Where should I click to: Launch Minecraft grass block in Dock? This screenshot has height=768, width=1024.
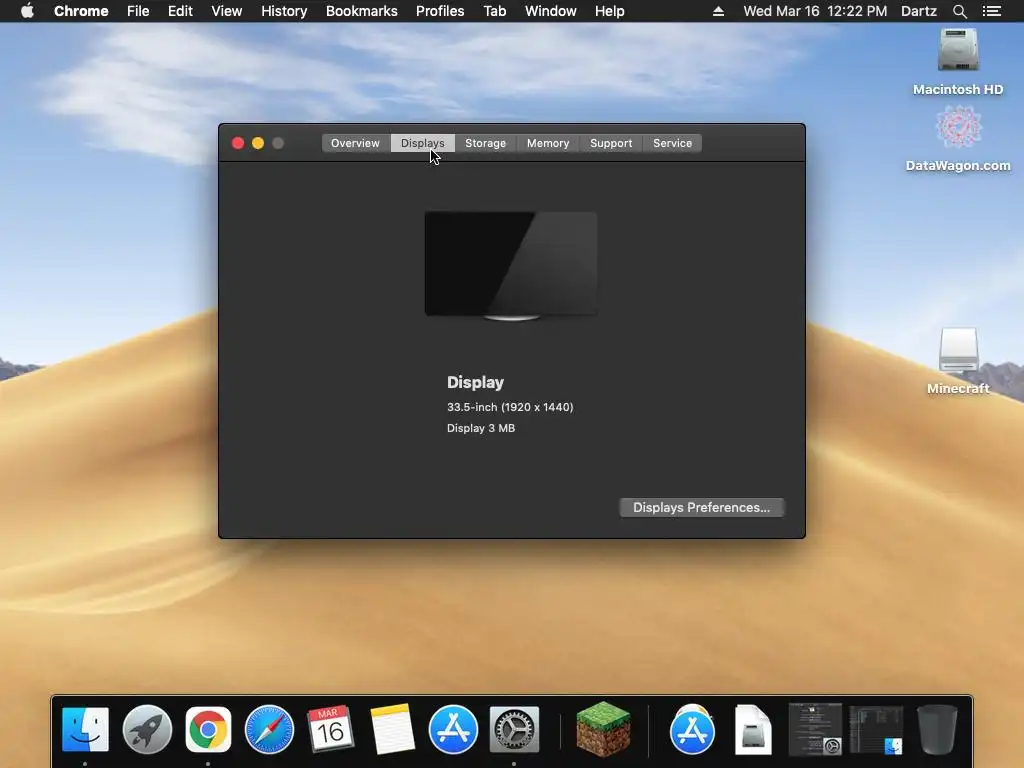[x=603, y=729]
